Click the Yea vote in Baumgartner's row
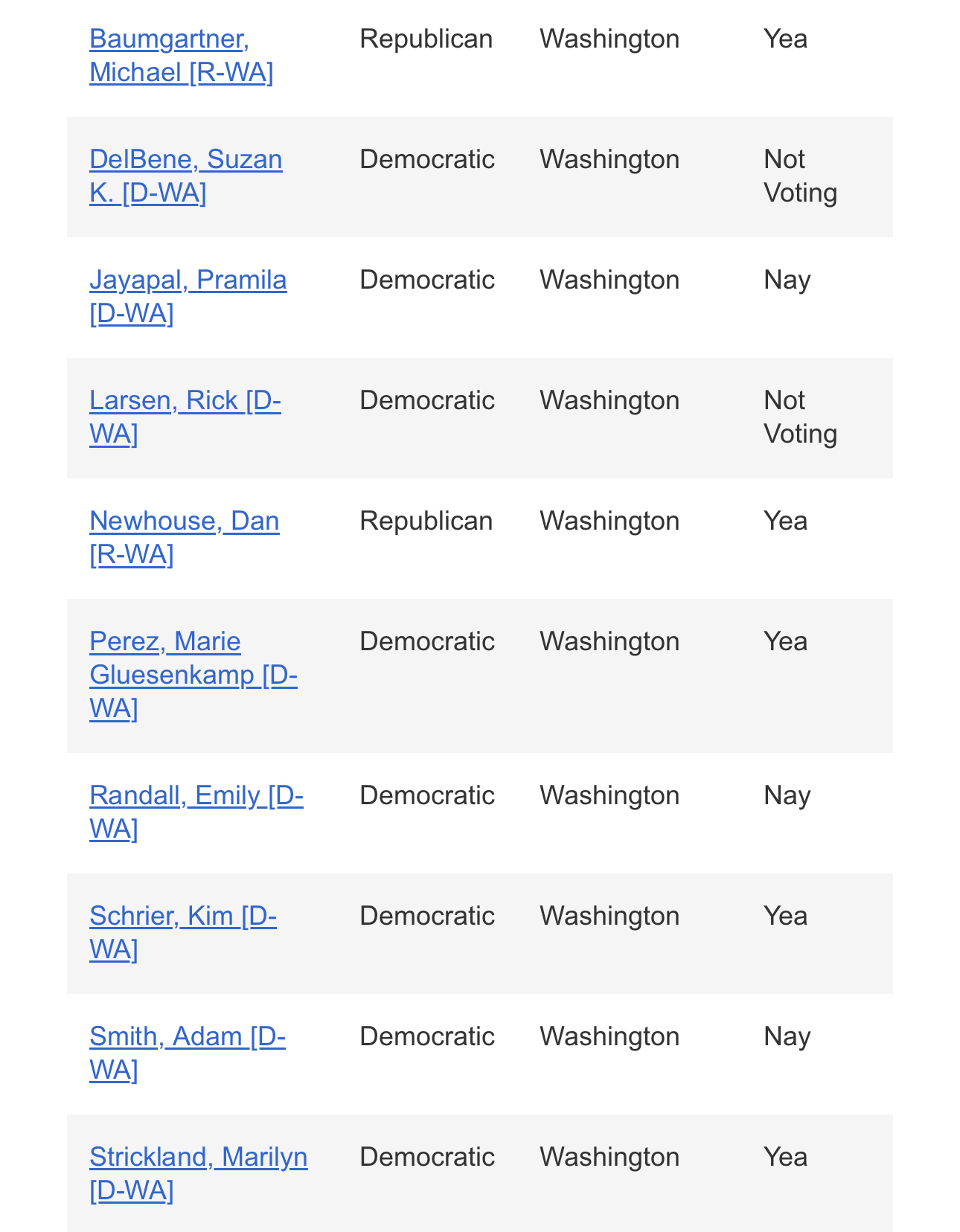Viewport: 960px width, 1232px height. [785, 39]
